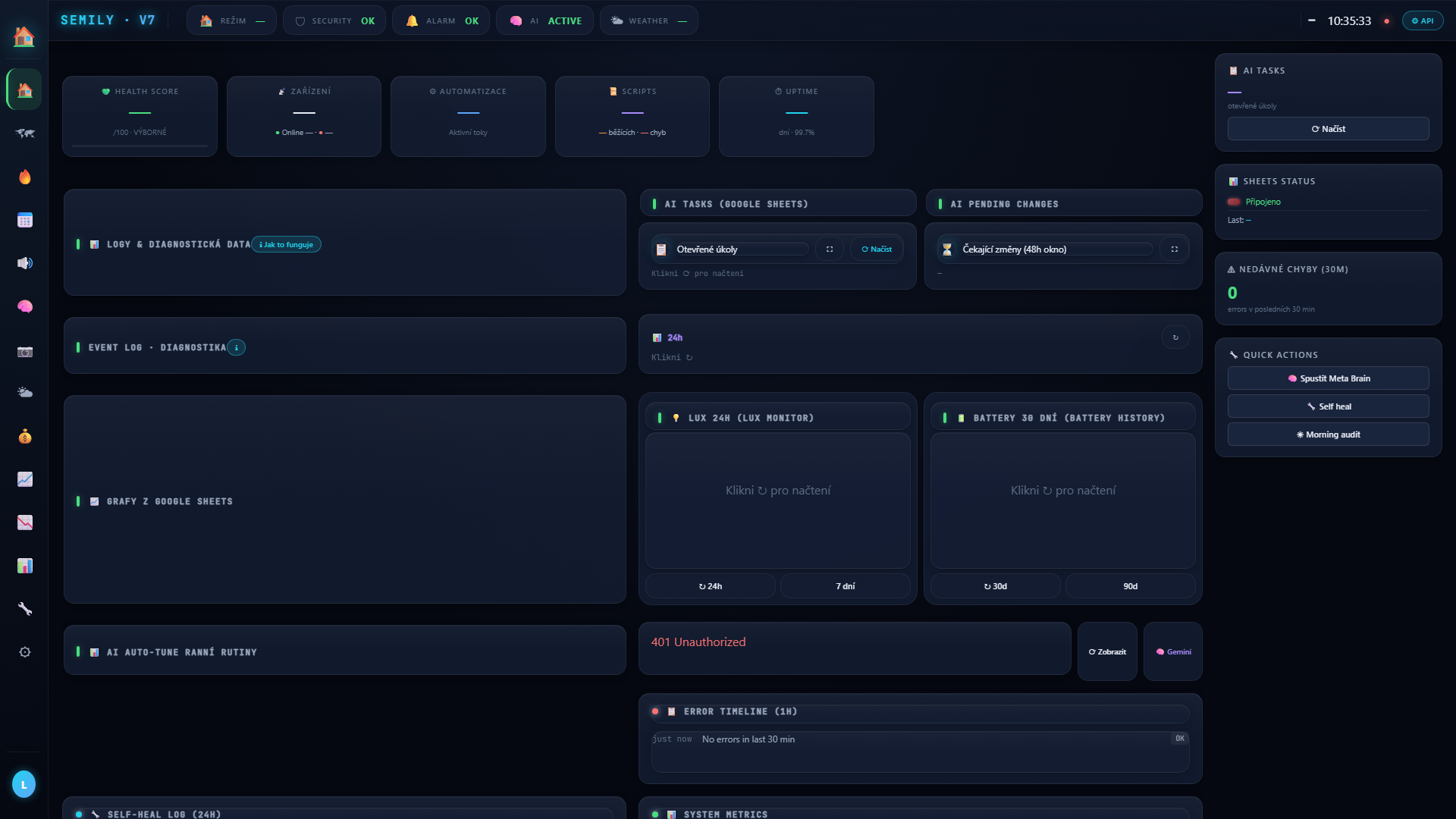Click the Zobrazit button
The width and height of the screenshot is (1456, 819).
(x=1107, y=651)
